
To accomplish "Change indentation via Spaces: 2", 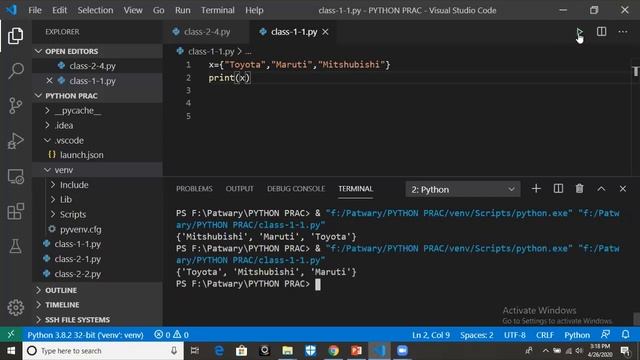I will 477,335.
